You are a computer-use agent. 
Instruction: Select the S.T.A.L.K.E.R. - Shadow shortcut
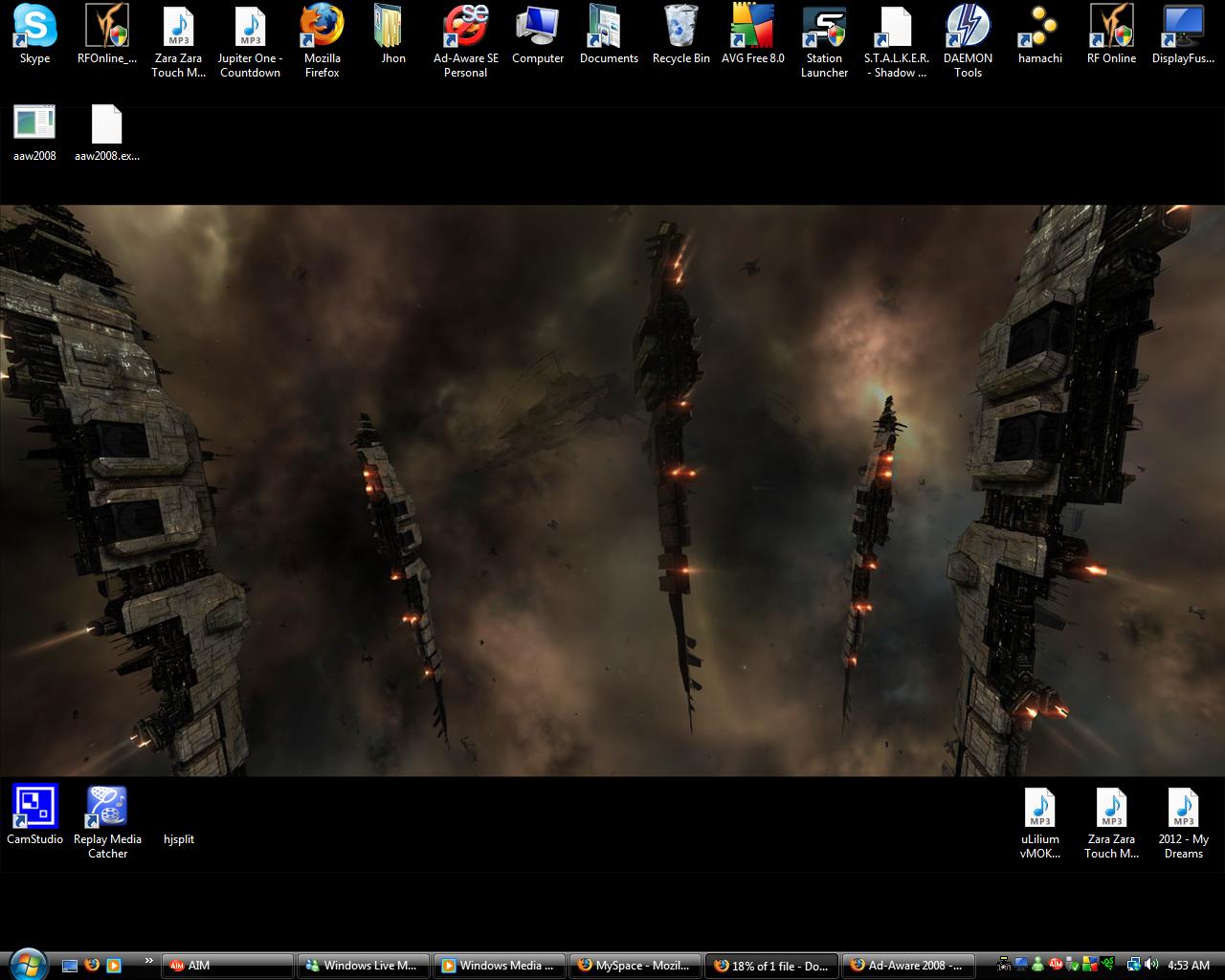tap(897, 42)
